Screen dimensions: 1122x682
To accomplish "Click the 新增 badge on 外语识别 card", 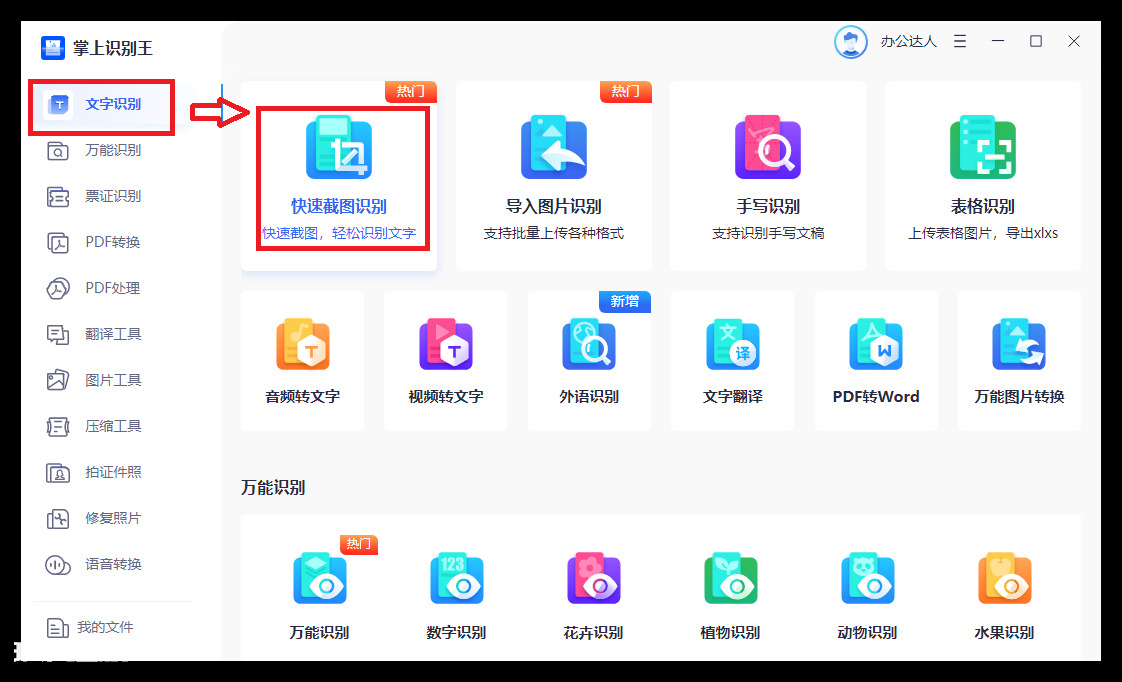I will pos(625,301).
